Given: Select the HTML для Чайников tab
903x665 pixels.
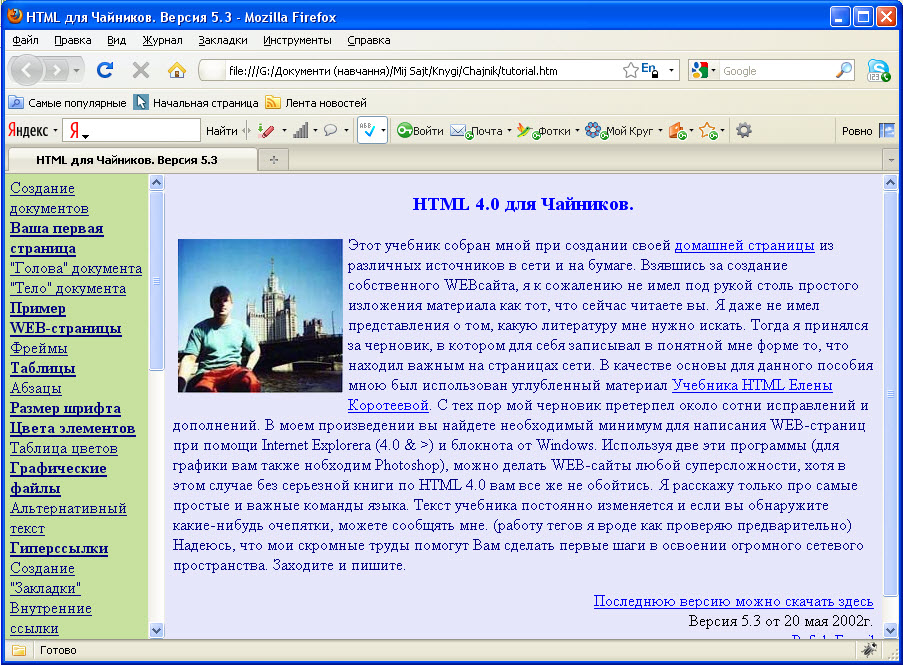Looking at the screenshot, I should pos(132,160).
